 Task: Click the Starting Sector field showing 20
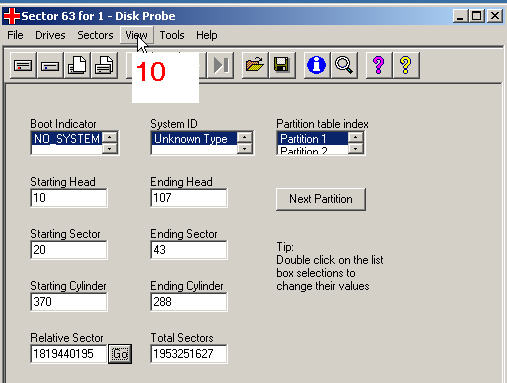69,250
